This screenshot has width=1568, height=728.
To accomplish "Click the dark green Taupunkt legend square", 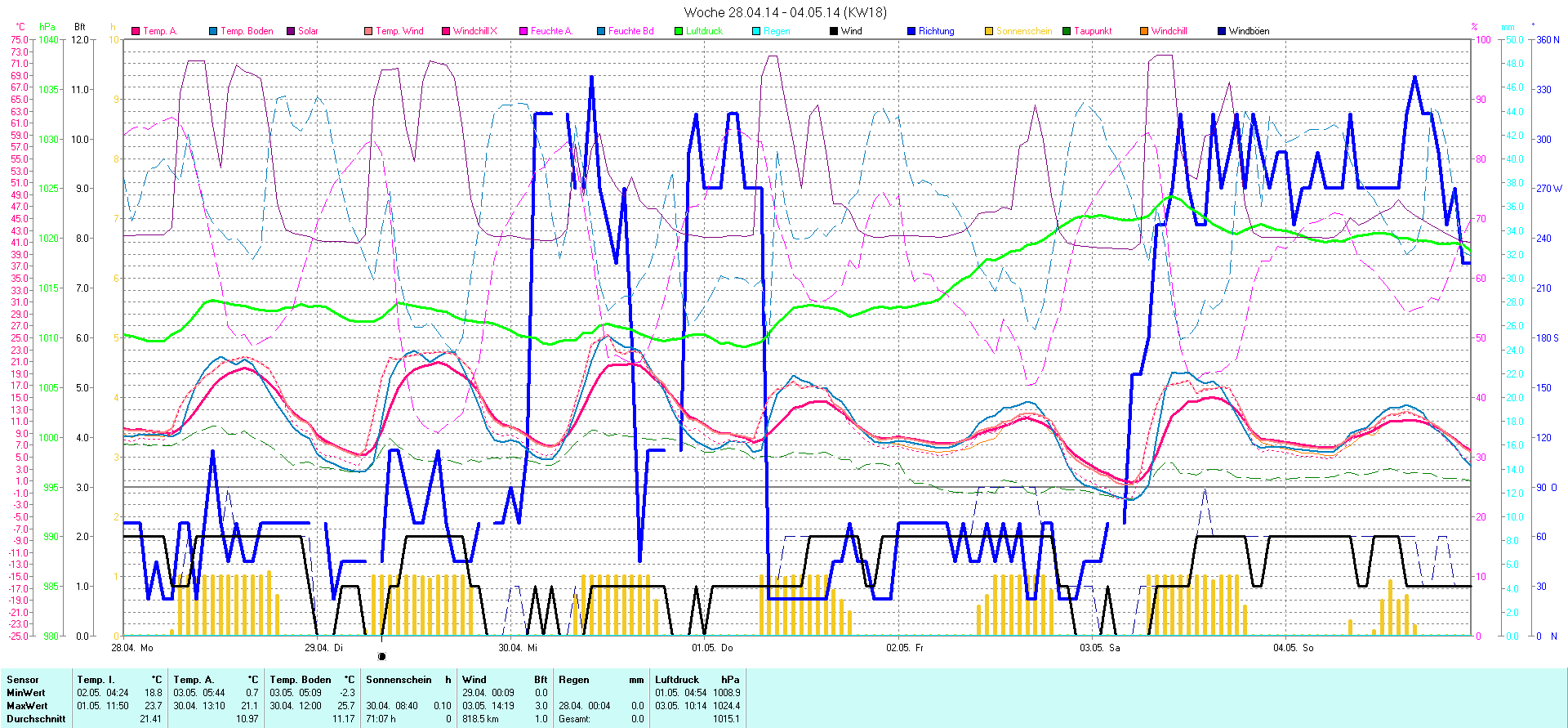I will click(x=1067, y=31).
